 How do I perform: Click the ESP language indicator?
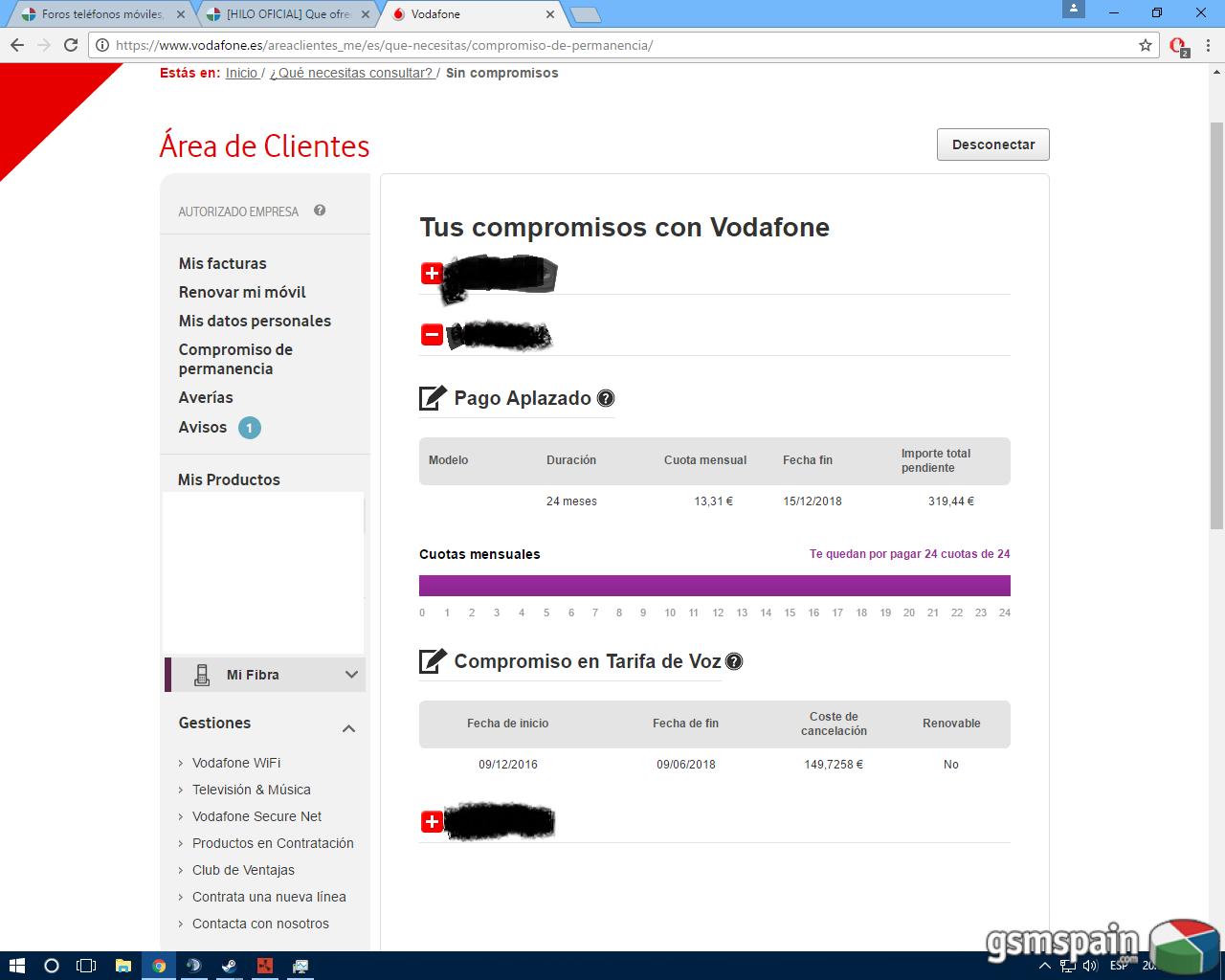[x=1118, y=966]
